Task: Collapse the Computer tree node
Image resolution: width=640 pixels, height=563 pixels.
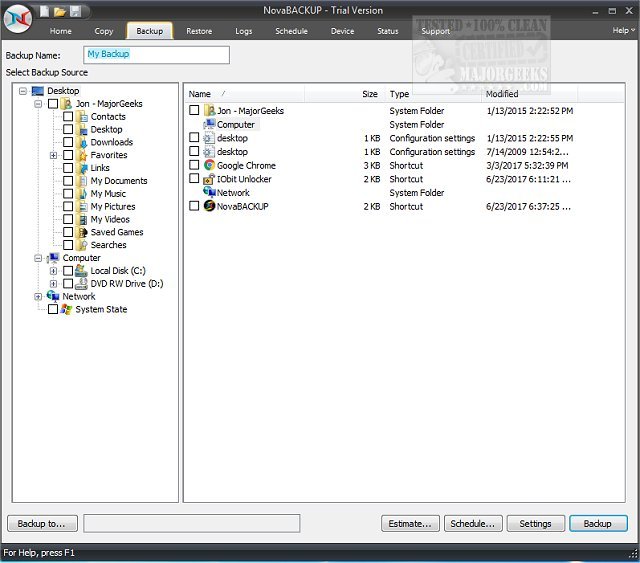Action: coord(38,258)
